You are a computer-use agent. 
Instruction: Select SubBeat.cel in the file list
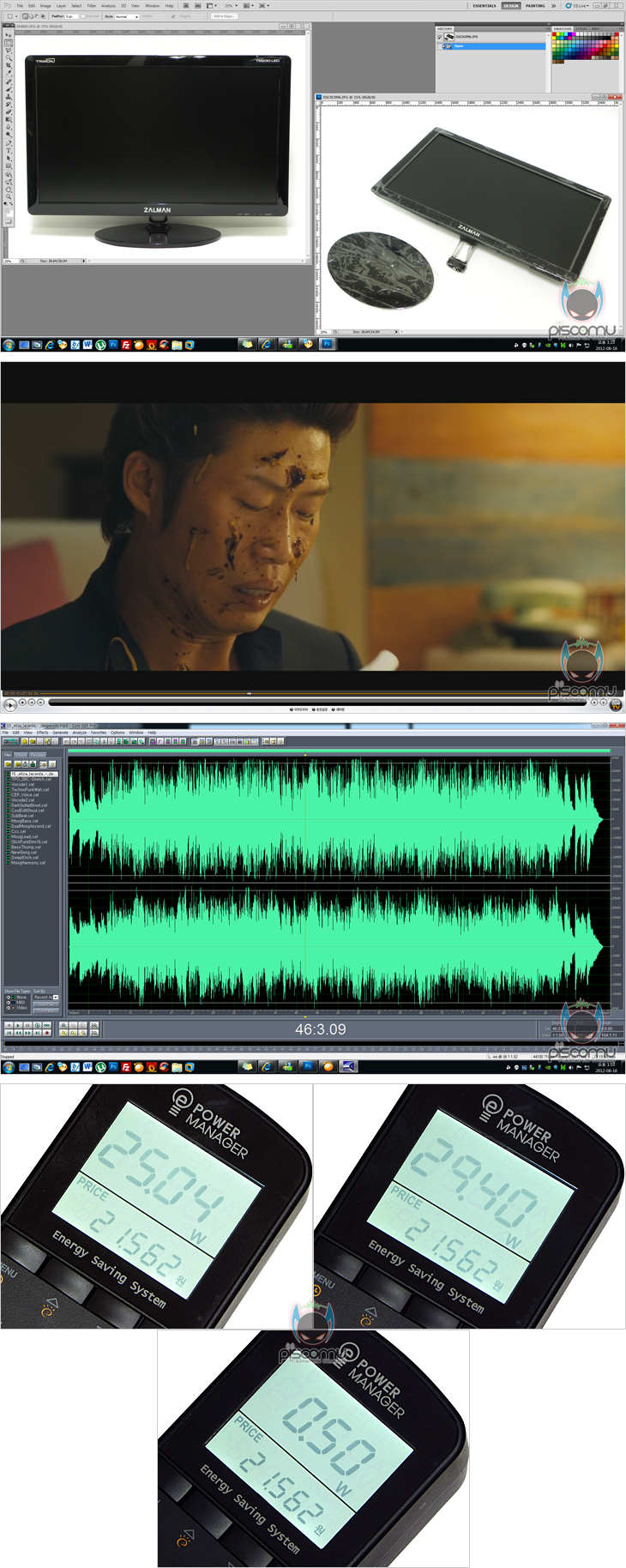click(22, 816)
